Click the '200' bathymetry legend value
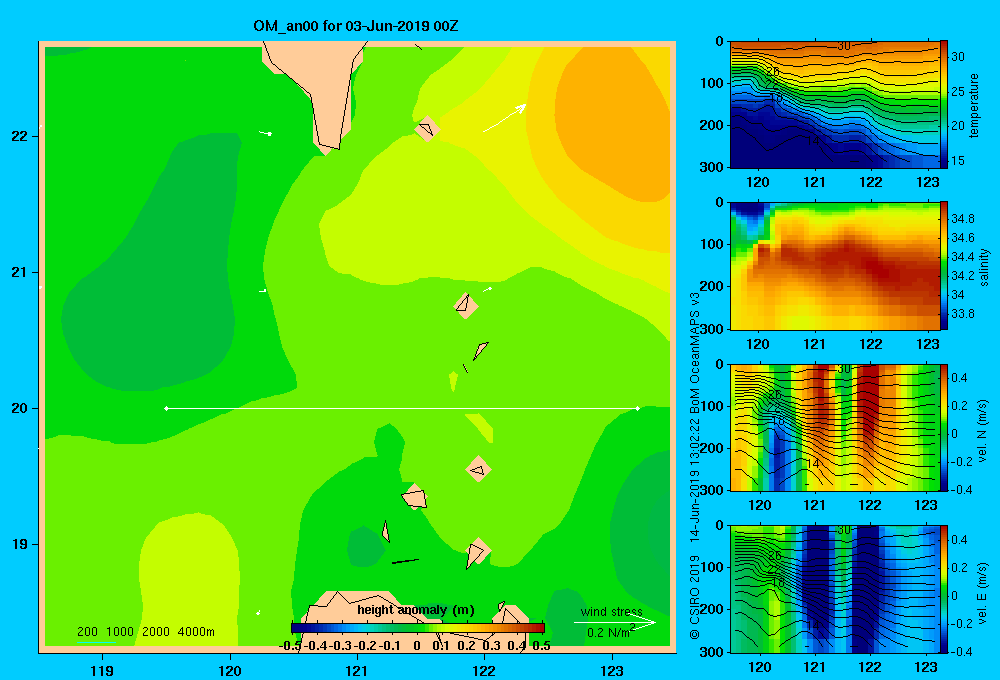The height and width of the screenshot is (680, 1000). point(87,632)
